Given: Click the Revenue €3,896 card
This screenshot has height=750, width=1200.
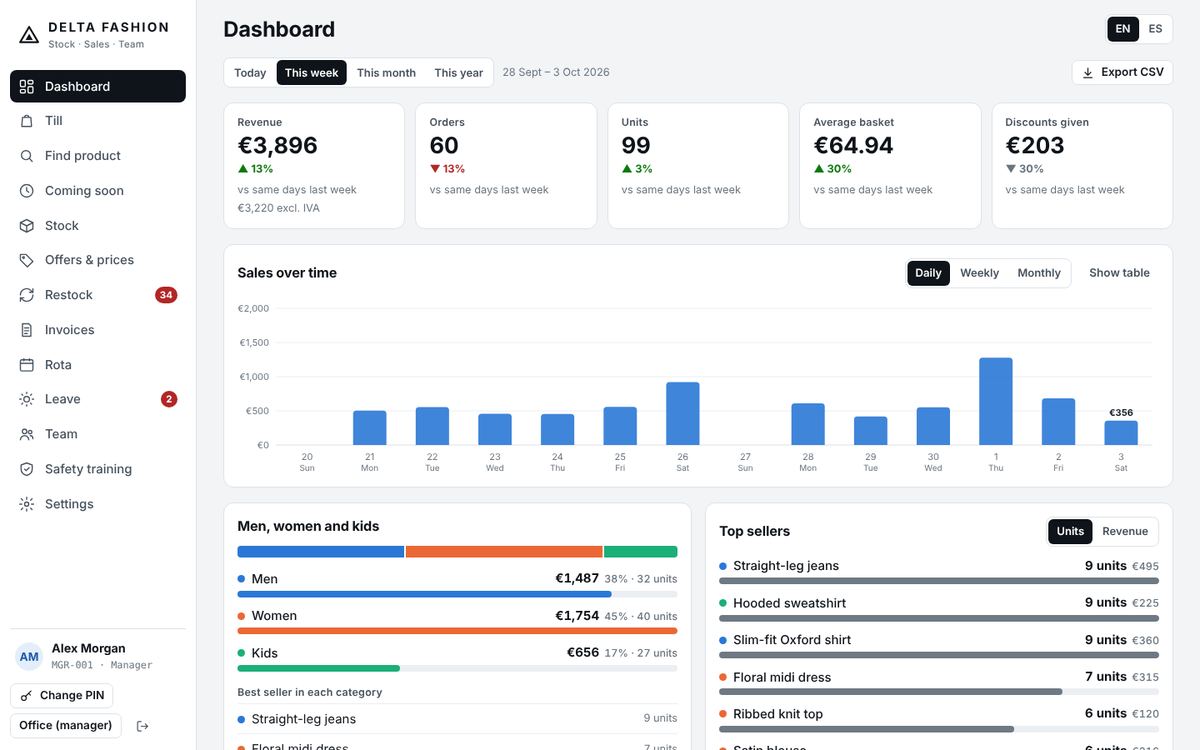Looking at the screenshot, I should tap(314, 166).
